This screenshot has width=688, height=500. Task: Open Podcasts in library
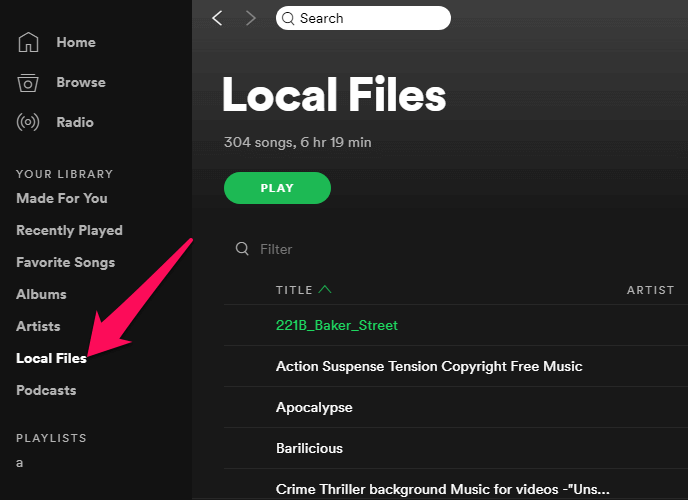click(x=46, y=390)
